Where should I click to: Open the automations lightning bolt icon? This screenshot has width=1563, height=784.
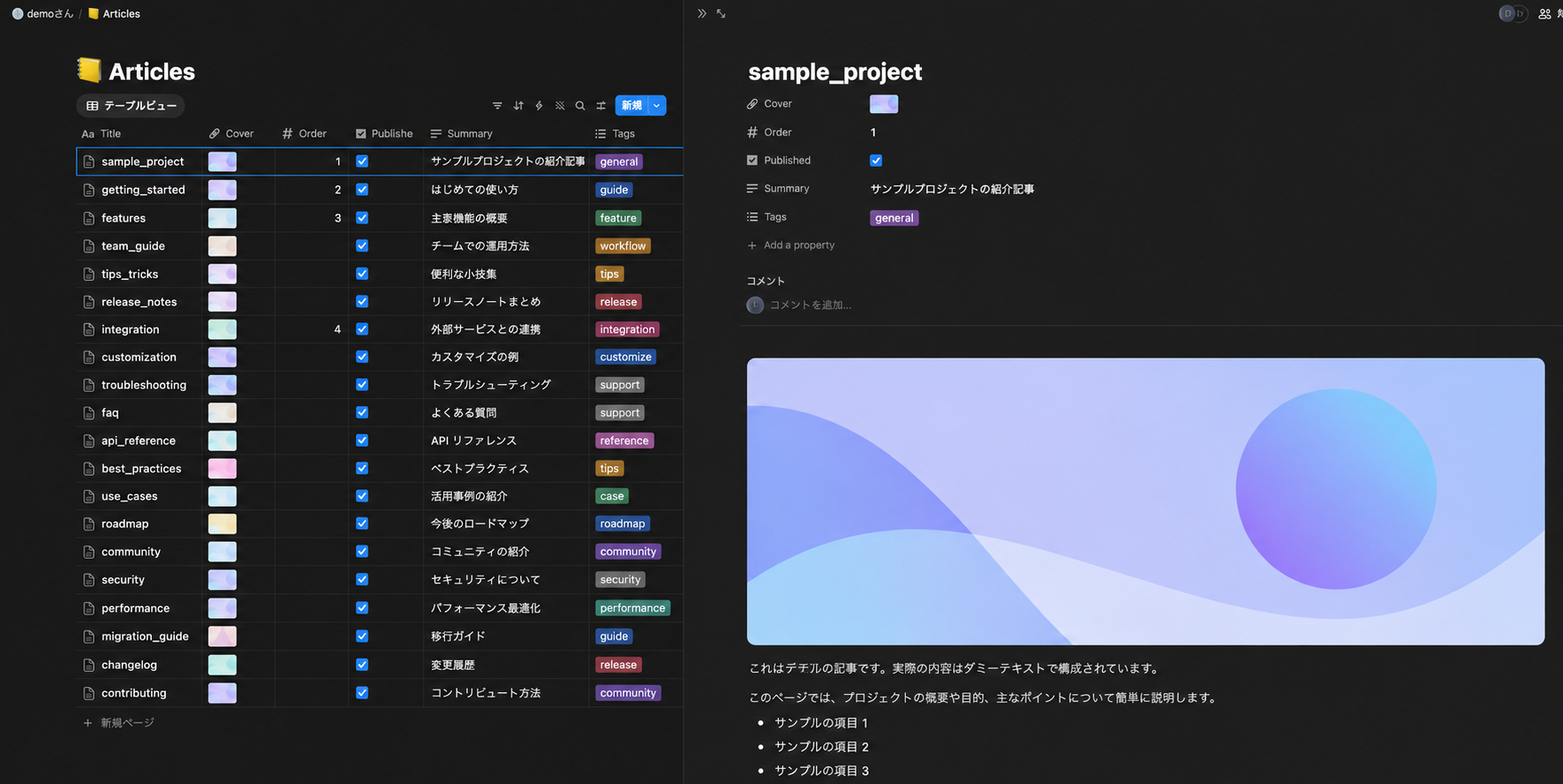(x=539, y=106)
